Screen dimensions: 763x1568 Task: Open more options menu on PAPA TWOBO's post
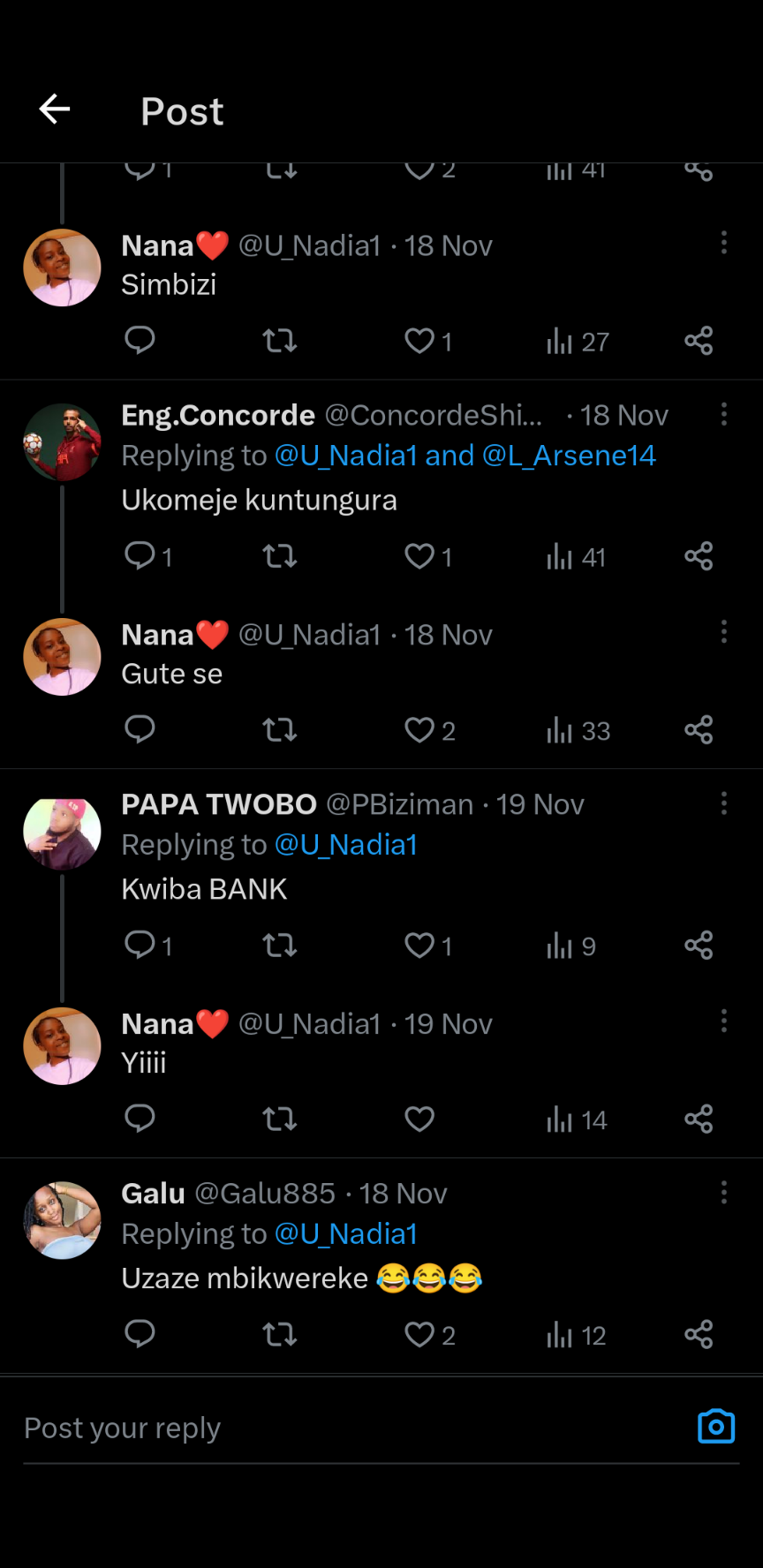(x=724, y=803)
